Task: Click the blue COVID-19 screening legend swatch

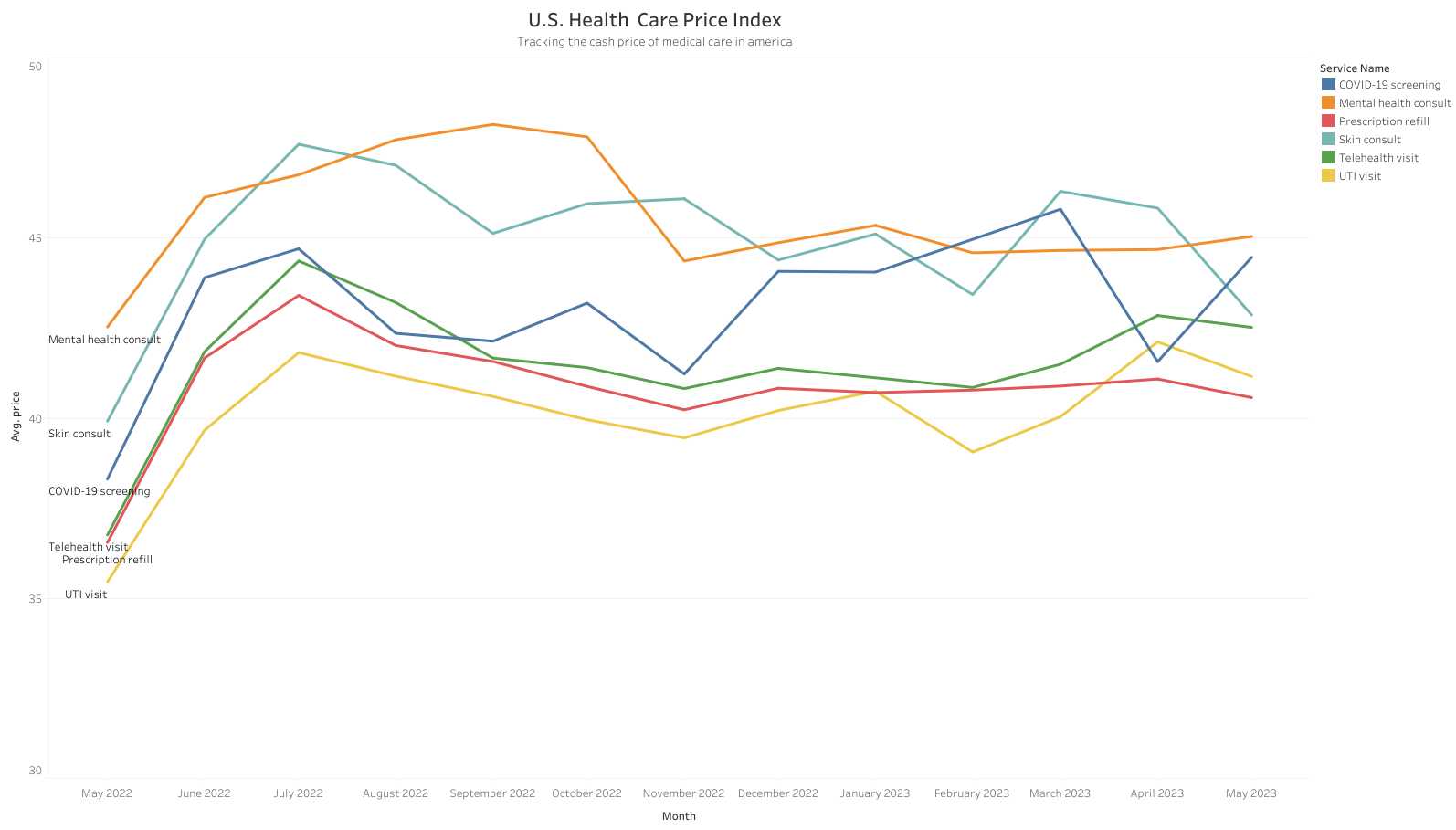Action: coord(1327,85)
